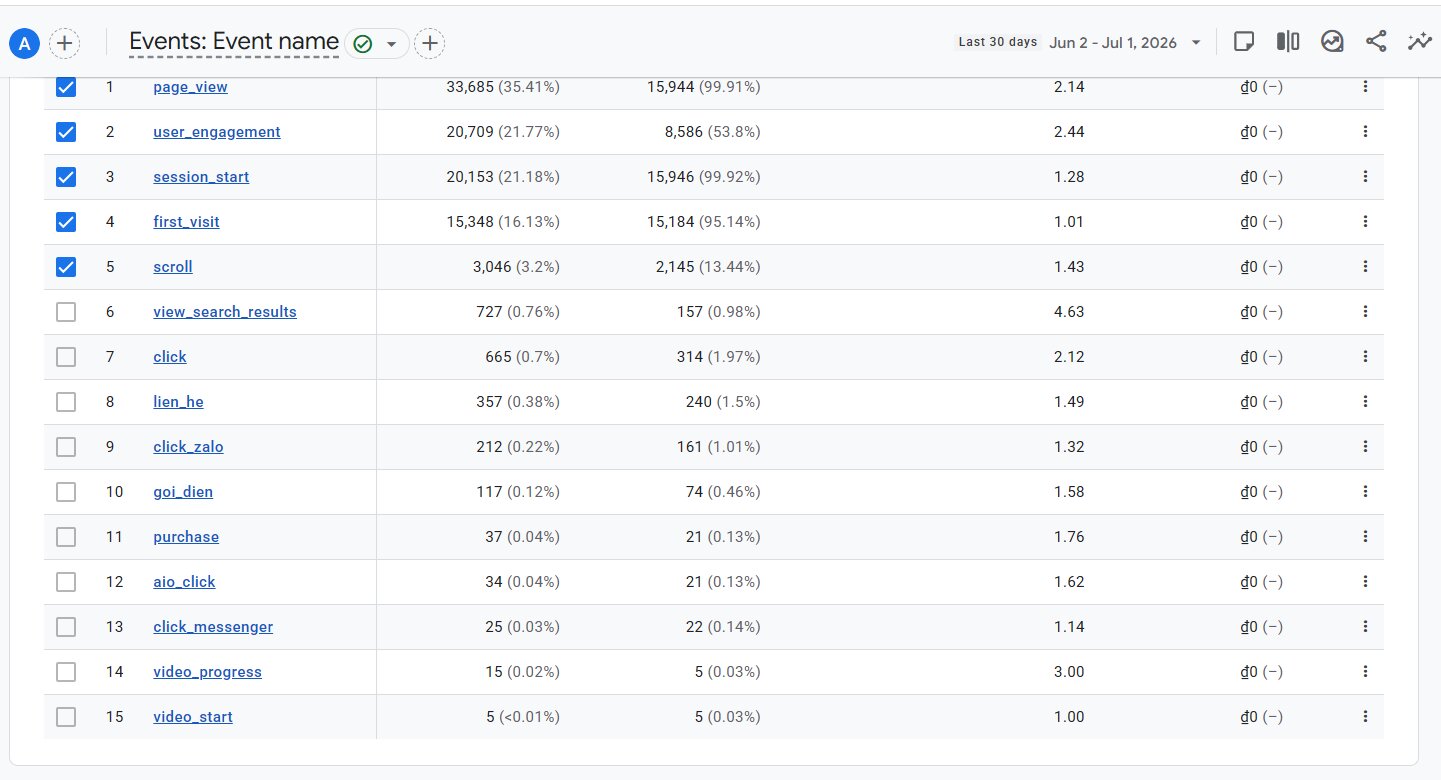Uncheck the user_engagement row checkbox
1441x780 pixels.
click(66, 132)
